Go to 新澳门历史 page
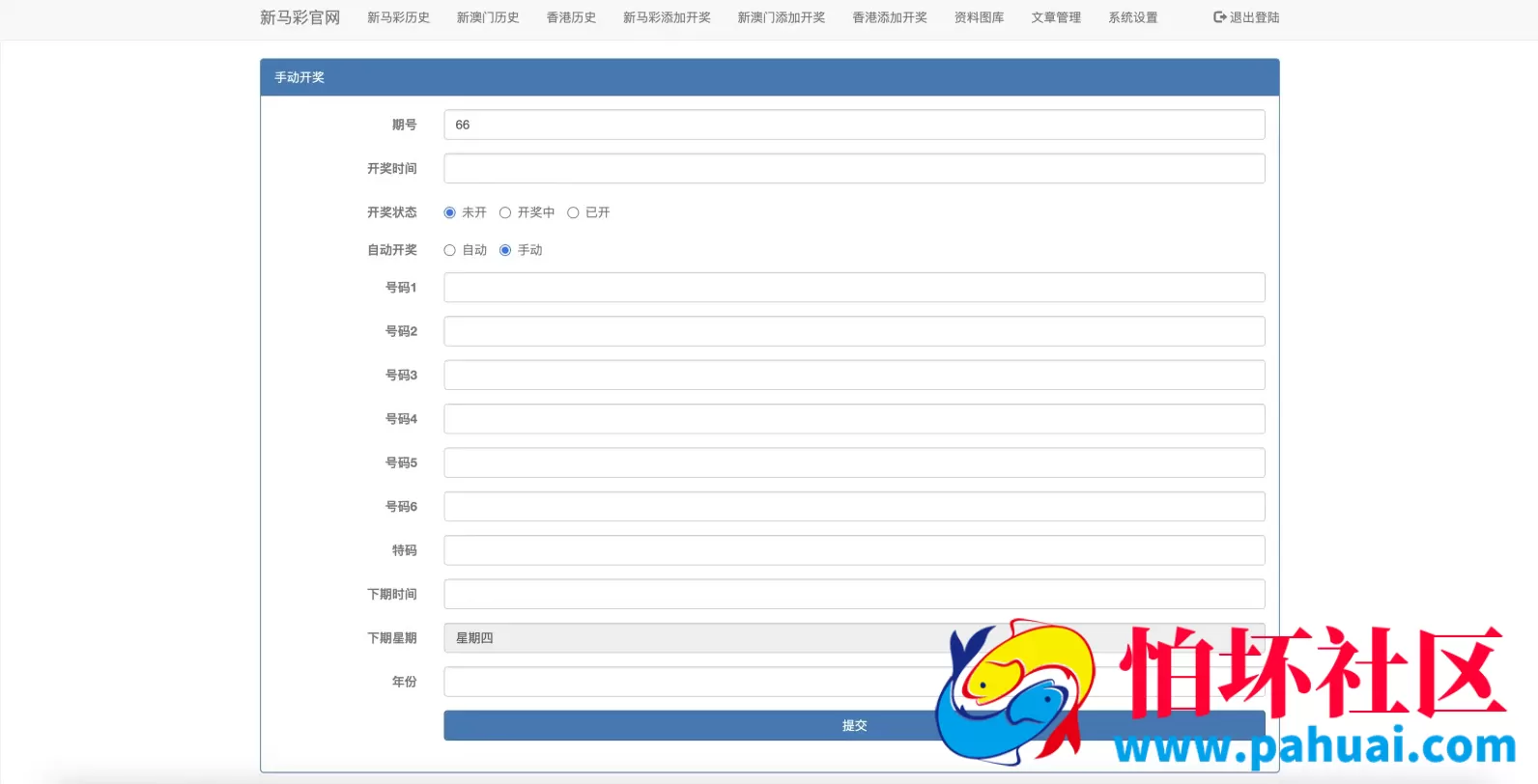The image size is (1538, 784). [x=488, y=17]
